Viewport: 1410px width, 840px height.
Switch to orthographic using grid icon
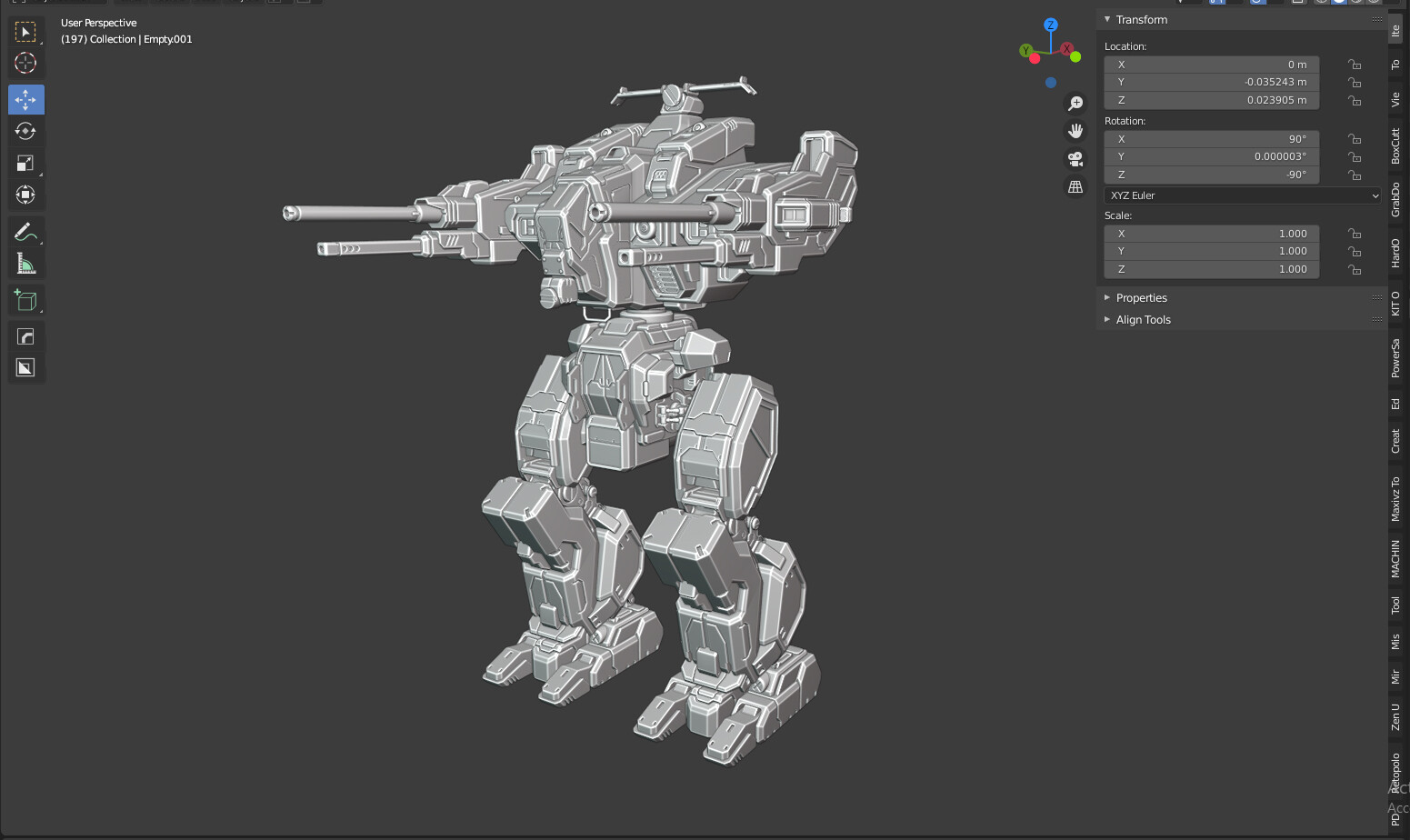click(1075, 186)
